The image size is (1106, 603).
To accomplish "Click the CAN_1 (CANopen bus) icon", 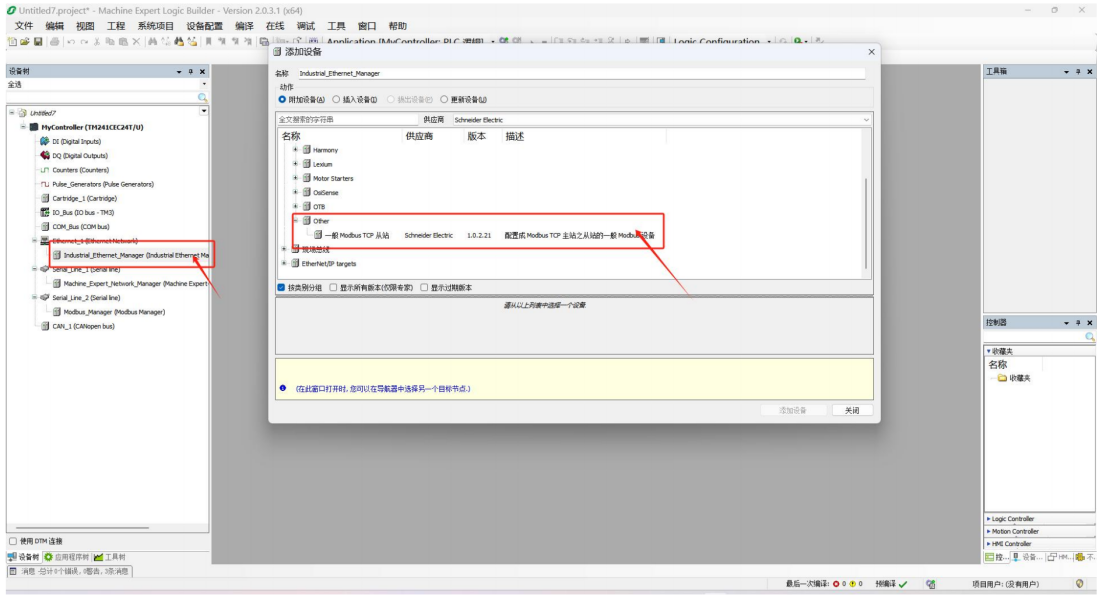I will pos(44,326).
